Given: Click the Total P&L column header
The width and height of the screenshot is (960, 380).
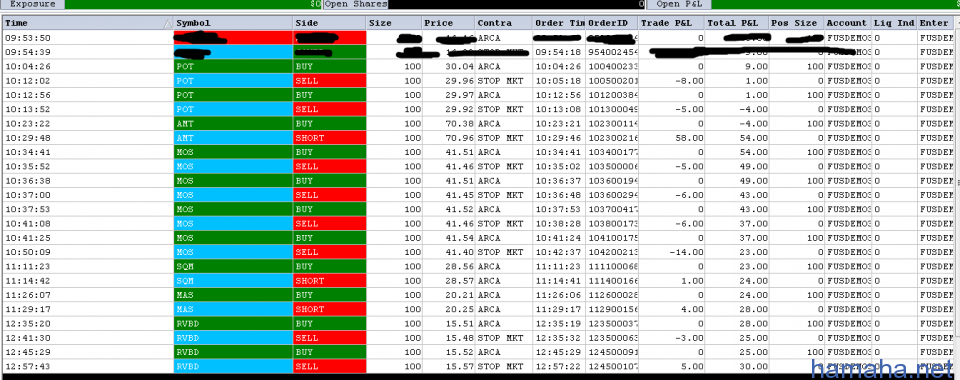Looking at the screenshot, I should pos(737,23).
